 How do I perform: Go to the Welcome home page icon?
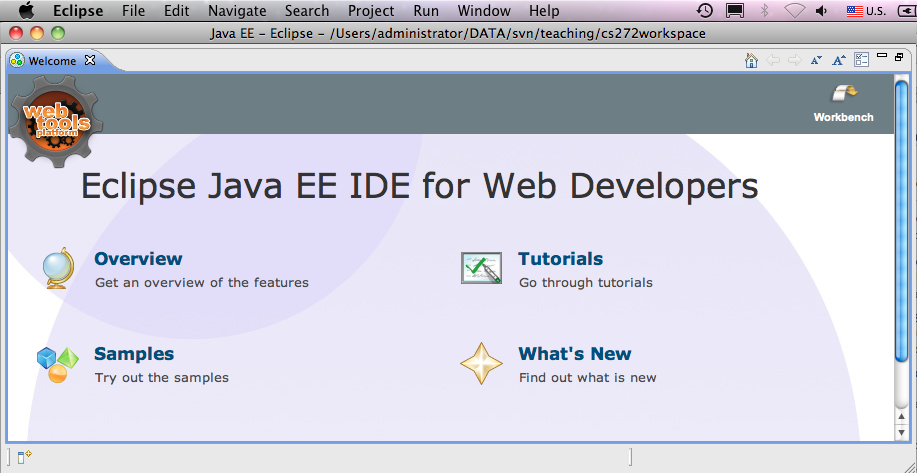pyautogui.click(x=751, y=60)
